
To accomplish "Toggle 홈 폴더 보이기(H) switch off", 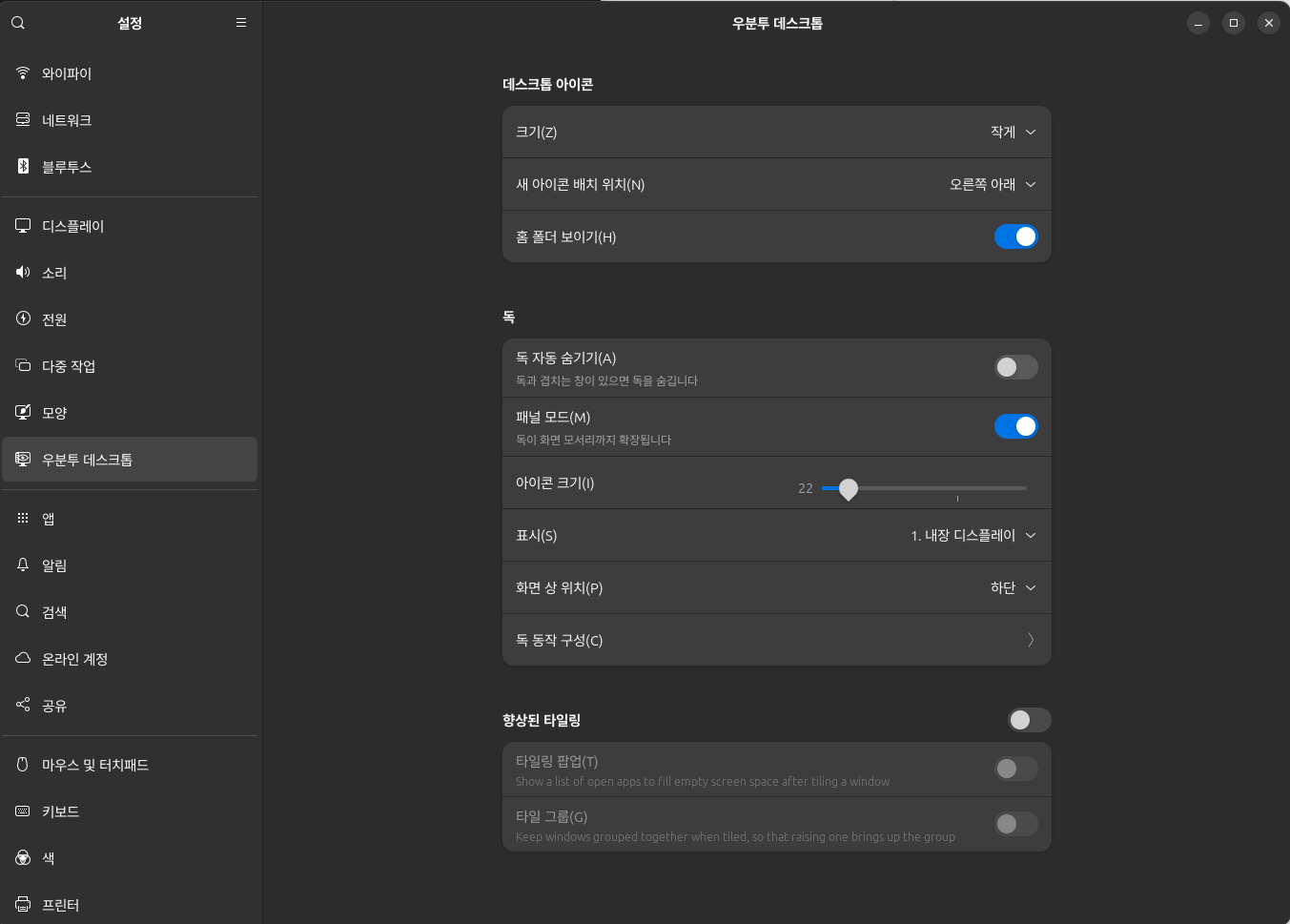I will tap(1015, 236).
